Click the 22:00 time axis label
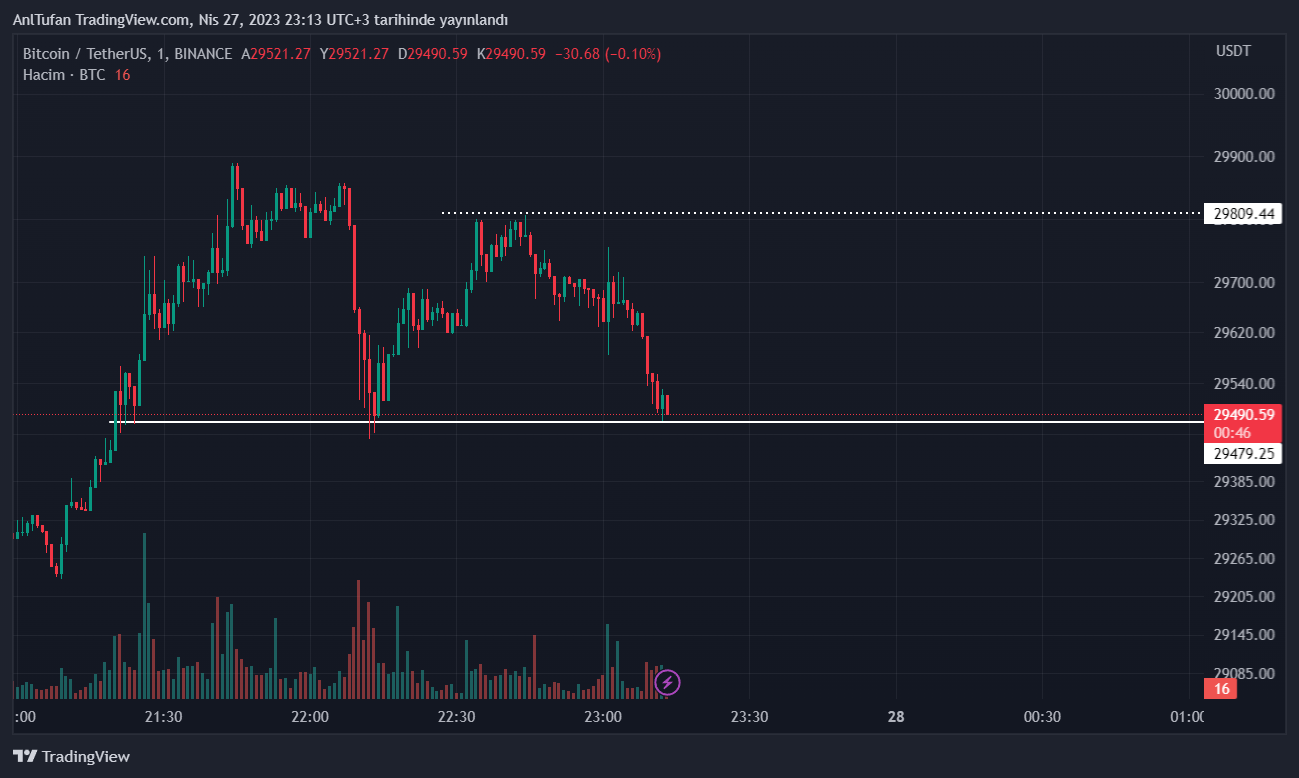Viewport: 1299px width, 778px height. tap(310, 717)
